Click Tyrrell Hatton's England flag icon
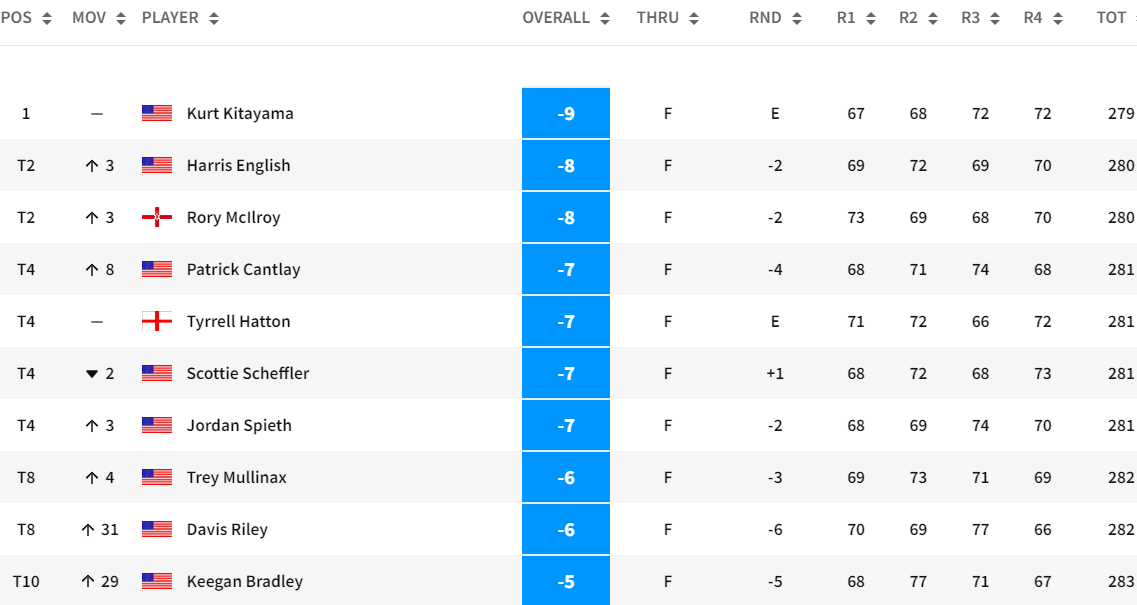This screenshot has width=1137, height=605. click(x=157, y=321)
